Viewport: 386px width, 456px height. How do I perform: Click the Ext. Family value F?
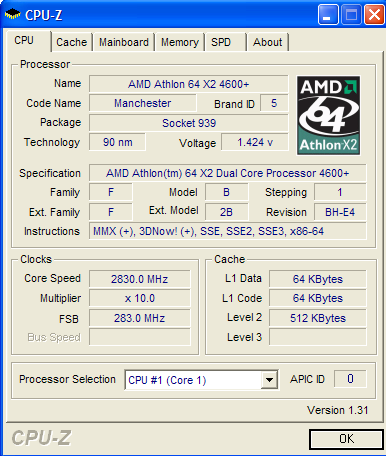coord(111,212)
